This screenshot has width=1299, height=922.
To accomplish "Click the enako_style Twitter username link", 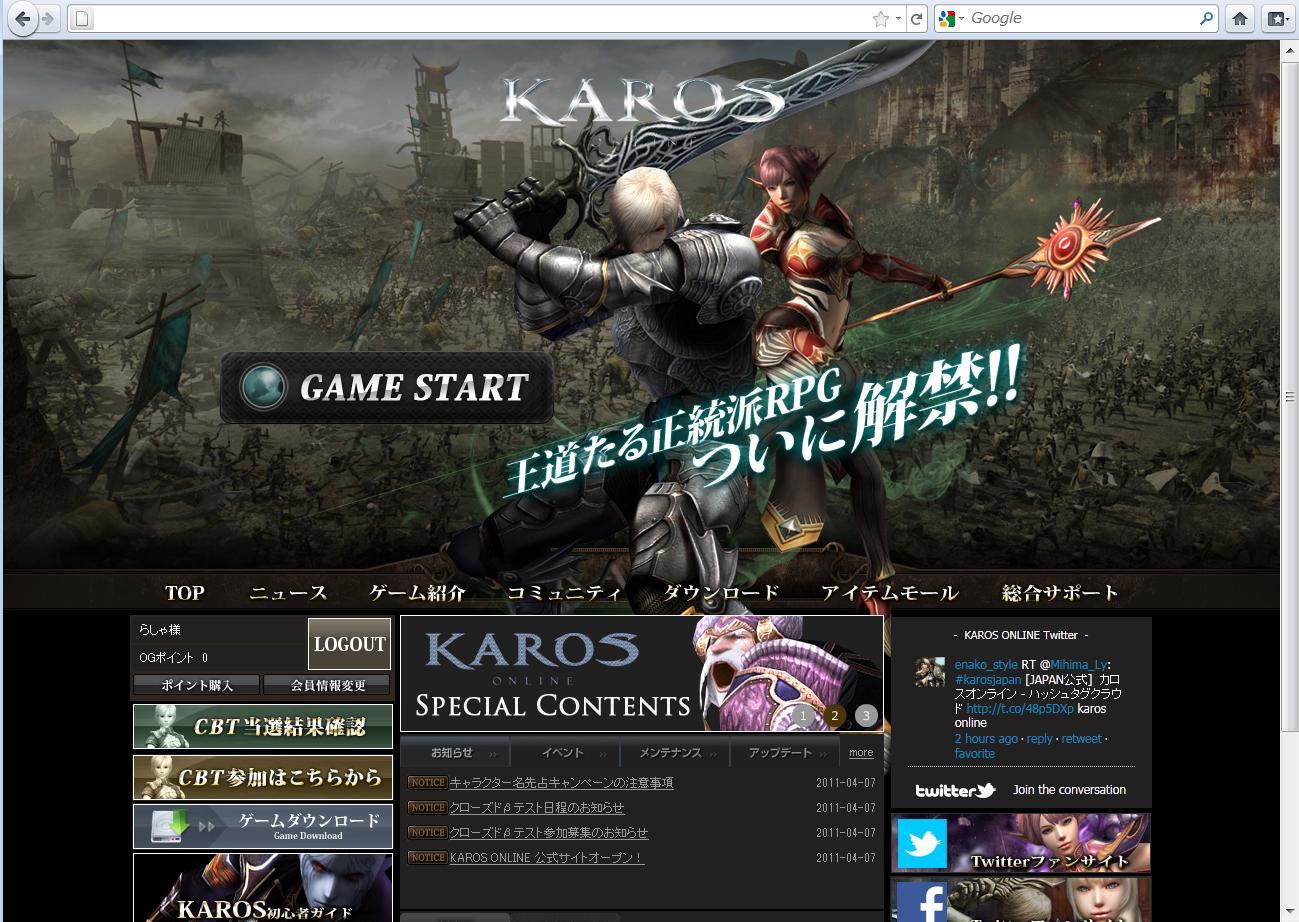I will (x=986, y=664).
